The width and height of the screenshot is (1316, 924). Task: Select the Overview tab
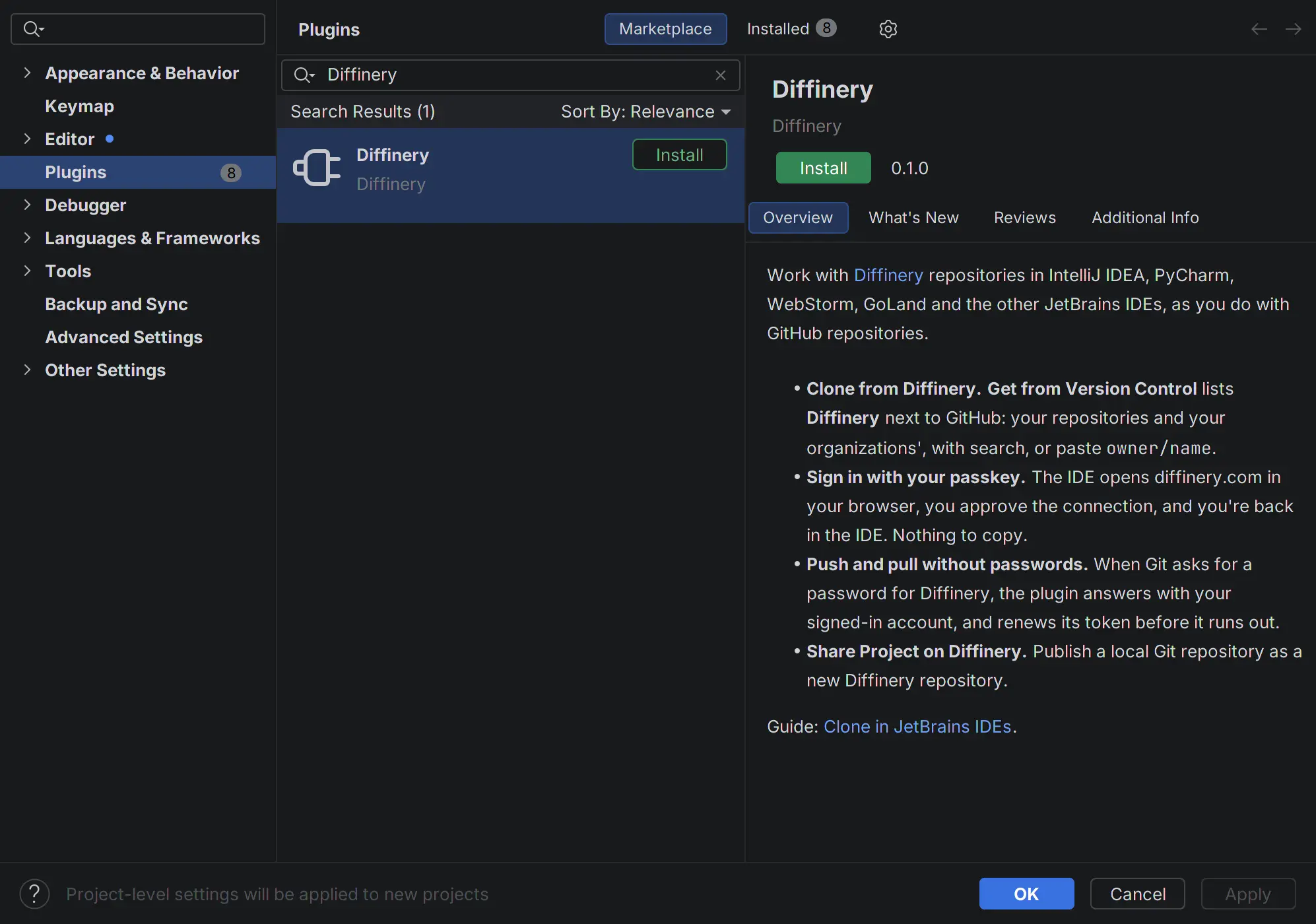pos(798,218)
